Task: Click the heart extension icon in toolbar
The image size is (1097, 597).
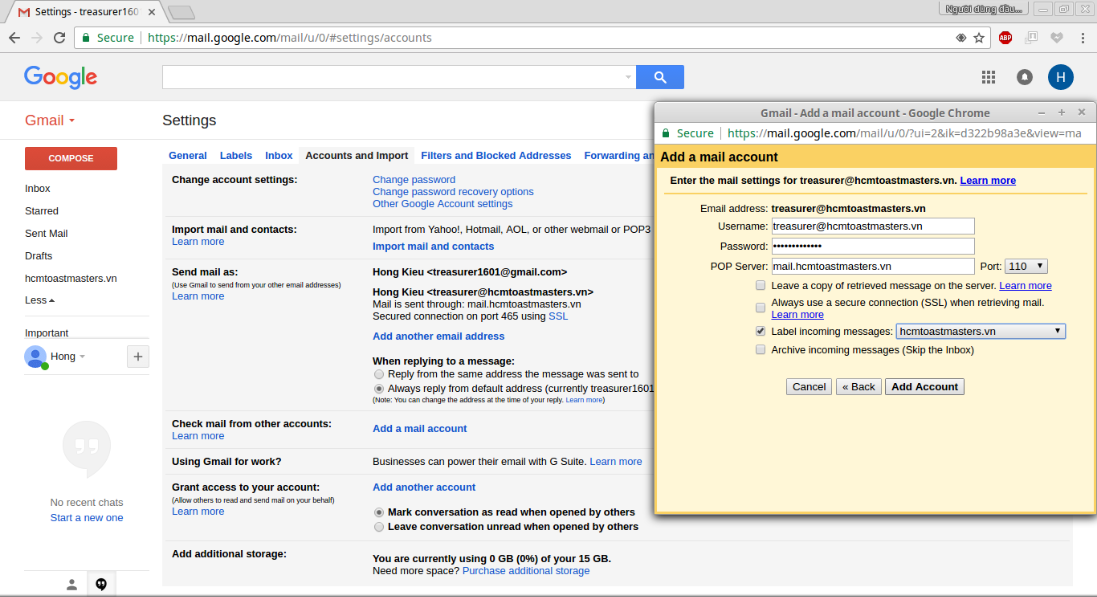Action: click(x=1056, y=38)
